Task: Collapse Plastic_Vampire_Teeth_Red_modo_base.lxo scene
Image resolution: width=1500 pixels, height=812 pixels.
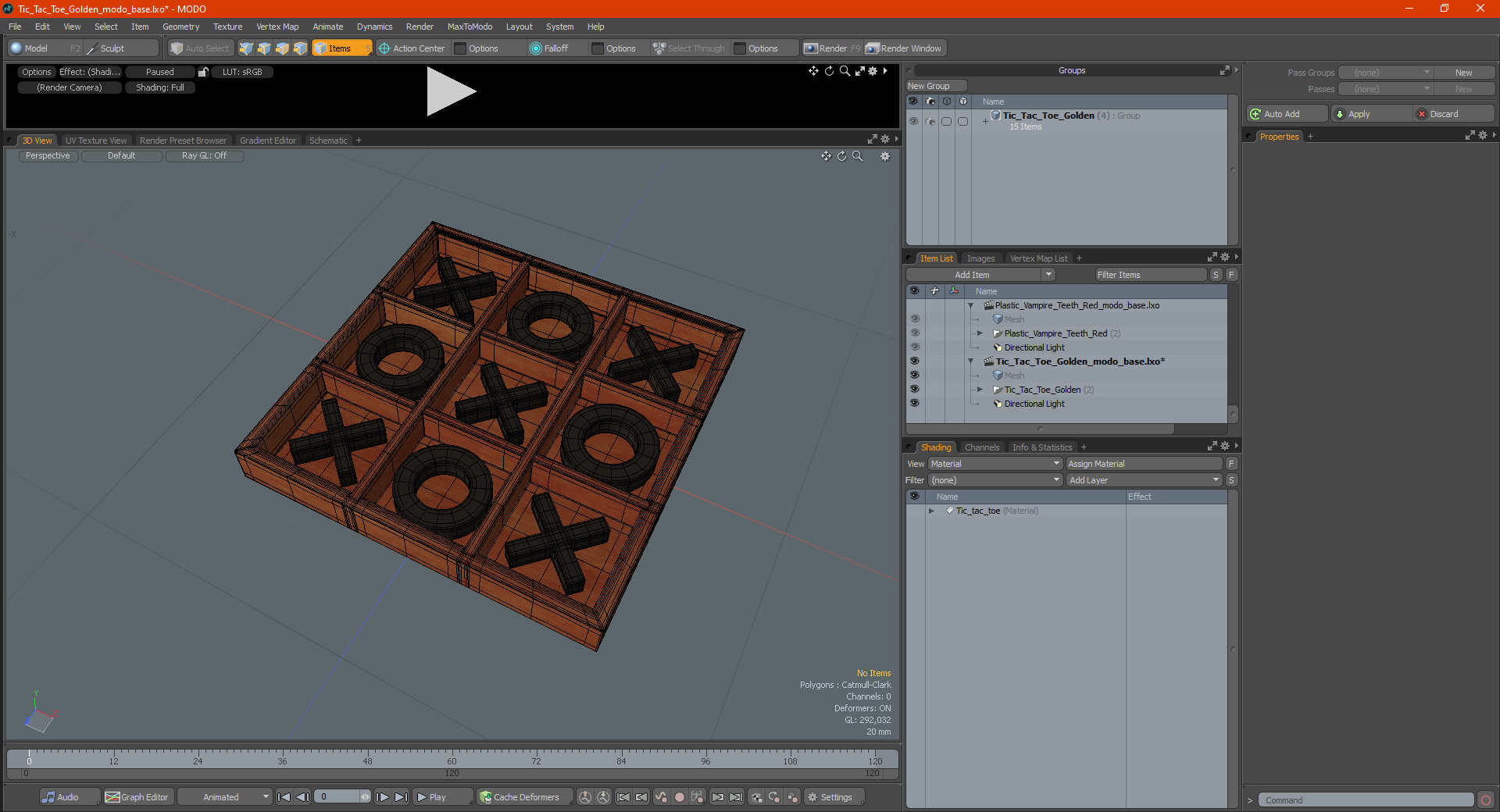Action: click(971, 305)
